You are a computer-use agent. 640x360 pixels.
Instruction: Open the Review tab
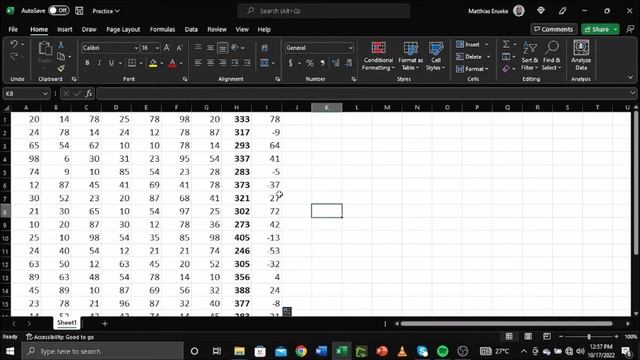coord(217,29)
